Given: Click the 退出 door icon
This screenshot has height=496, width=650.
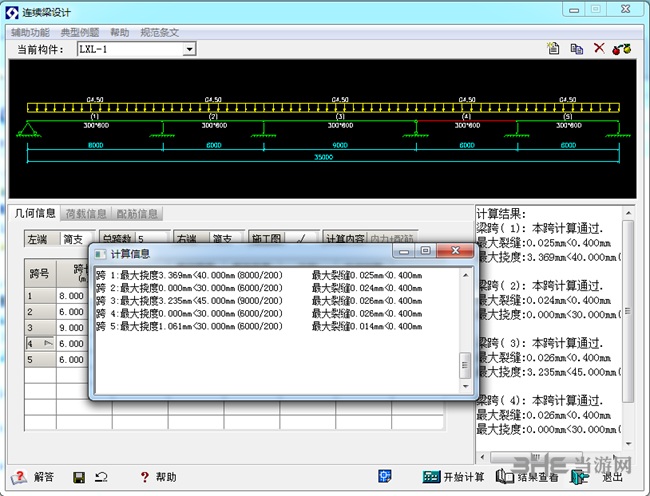Looking at the screenshot, I should 580,477.
